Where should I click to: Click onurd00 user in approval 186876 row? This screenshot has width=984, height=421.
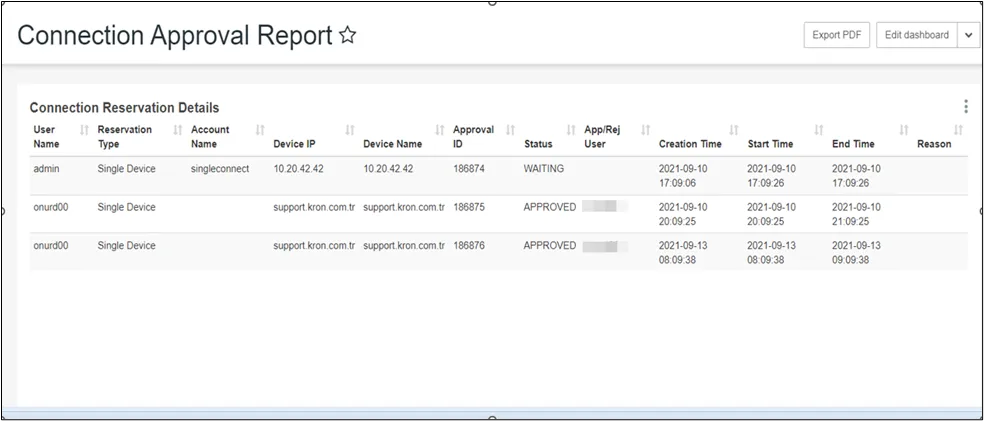coord(51,245)
